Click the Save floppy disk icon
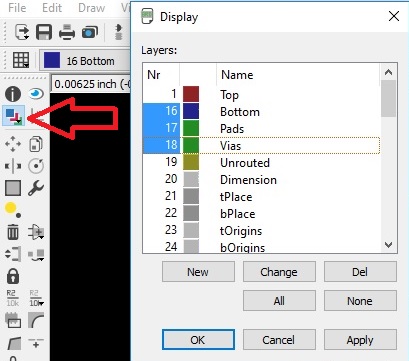Image resolution: width=409 pixels, height=361 pixels. pos(44,32)
